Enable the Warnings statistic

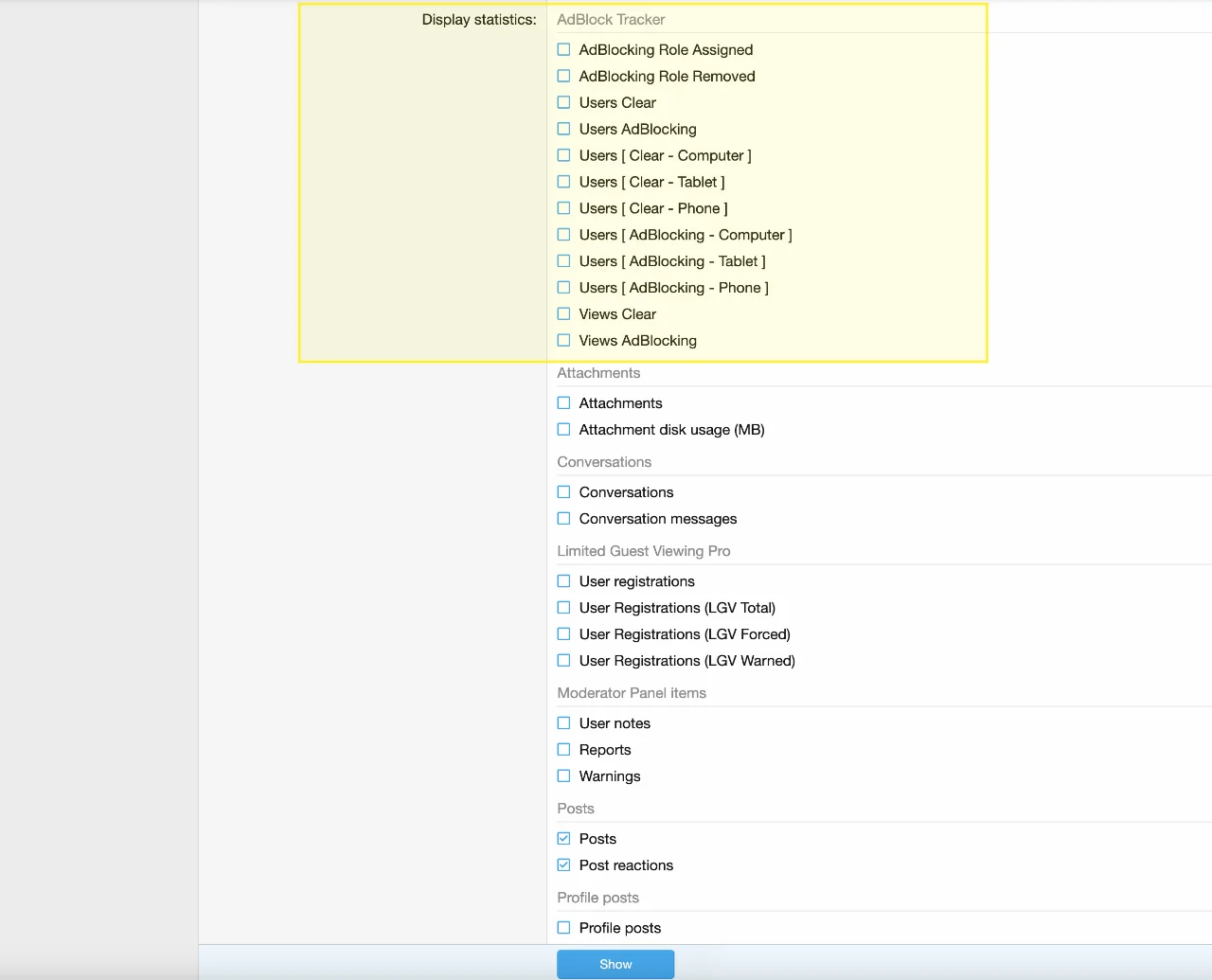pyautogui.click(x=564, y=776)
